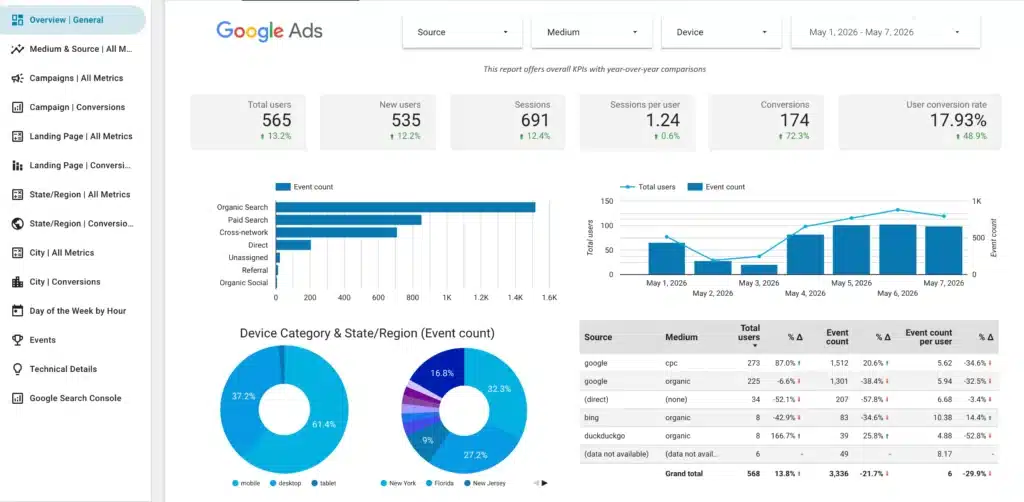Image resolution: width=1024 pixels, height=502 pixels.
Task: Click the 61.4% mobile pie slice
Action: (x=323, y=424)
